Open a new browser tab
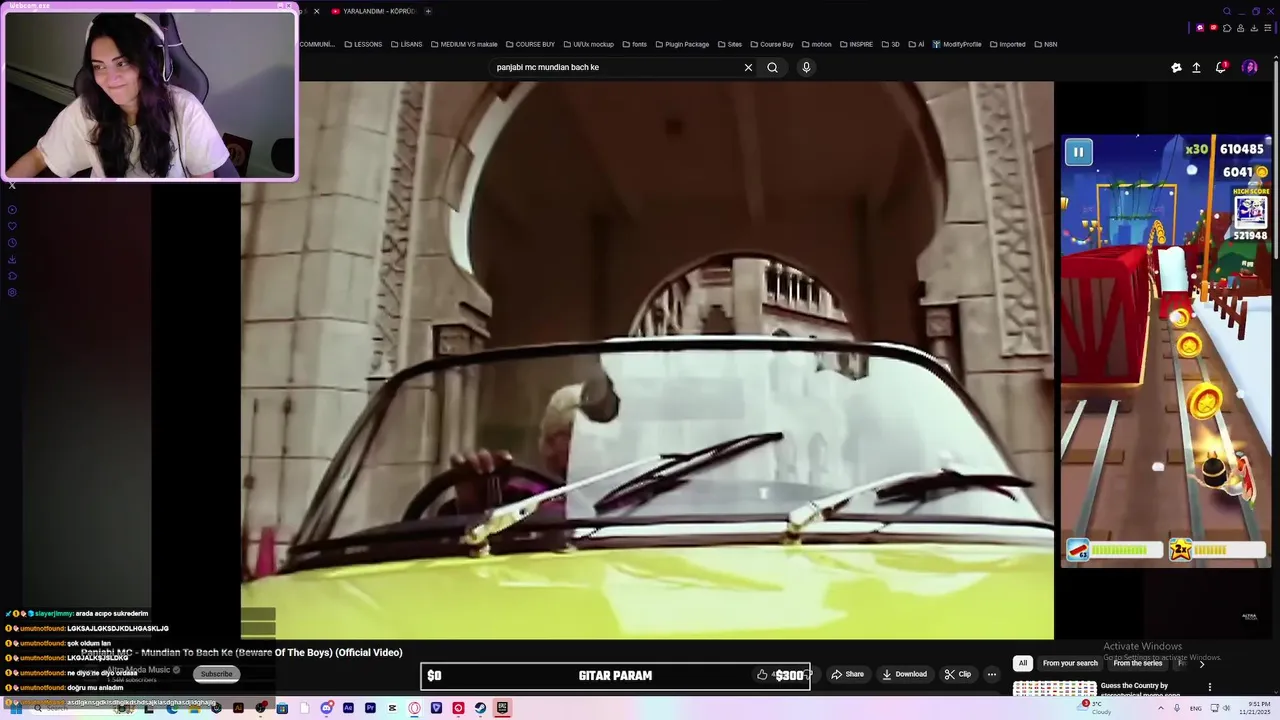 [x=428, y=11]
